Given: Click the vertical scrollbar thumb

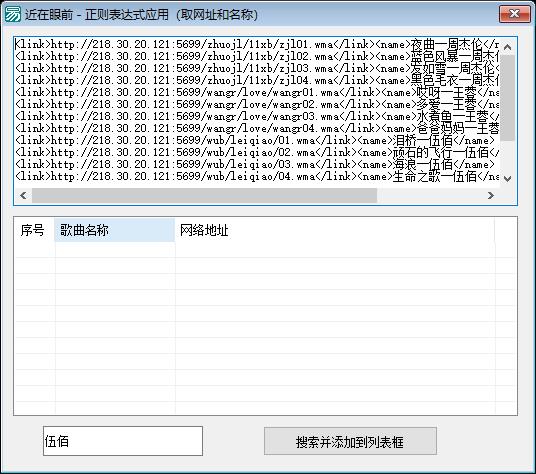Looking at the screenshot, I should 508,97.
